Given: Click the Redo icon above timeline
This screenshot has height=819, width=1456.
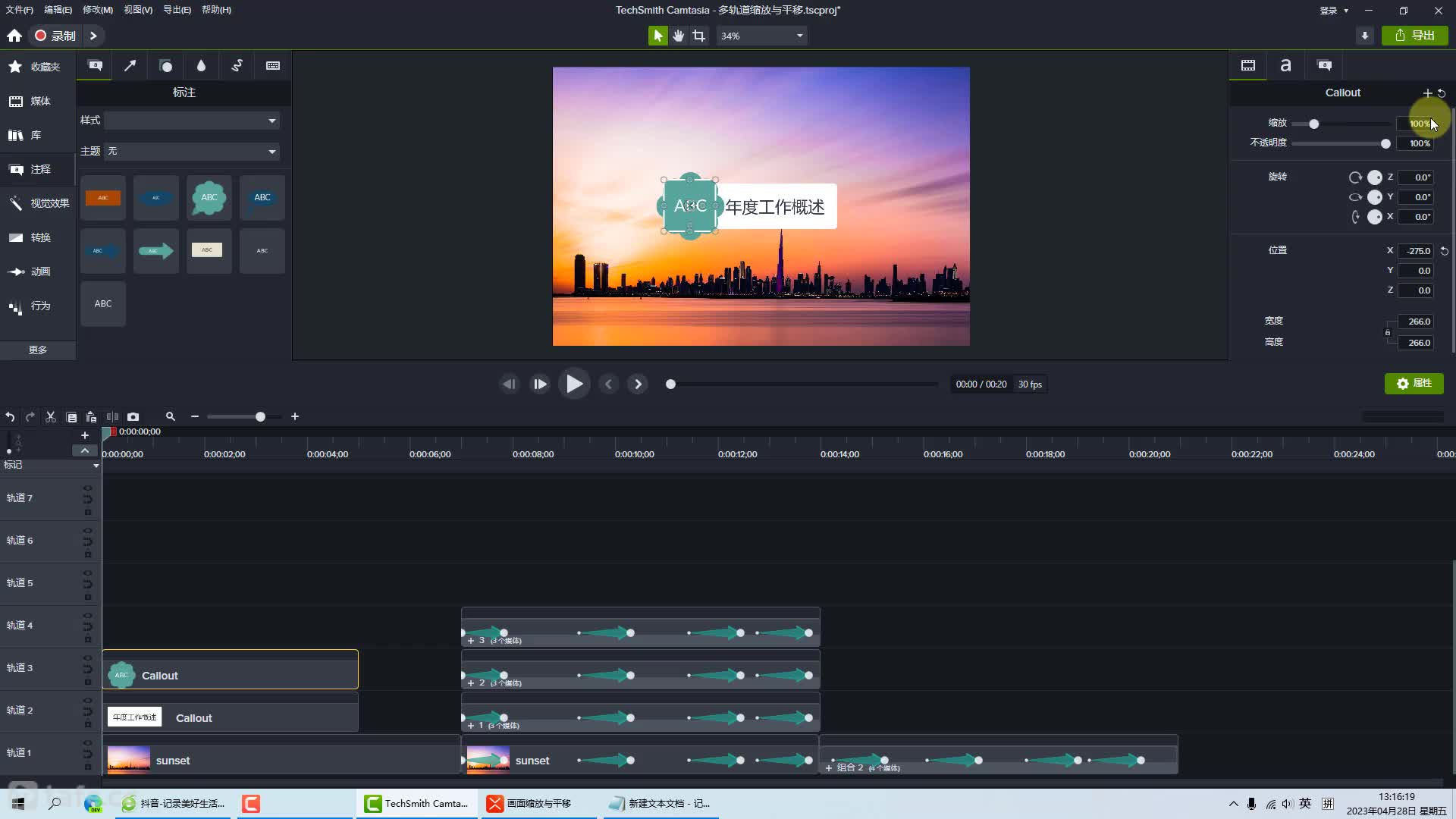Looking at the screenshot, I should (x=30, y=417).
